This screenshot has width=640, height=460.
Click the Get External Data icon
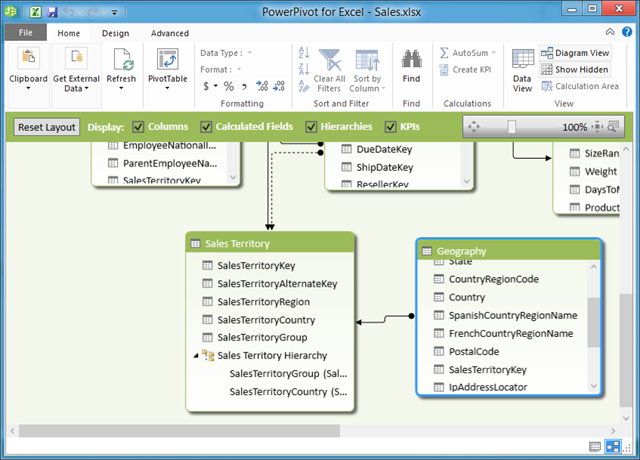pos(76,58)
